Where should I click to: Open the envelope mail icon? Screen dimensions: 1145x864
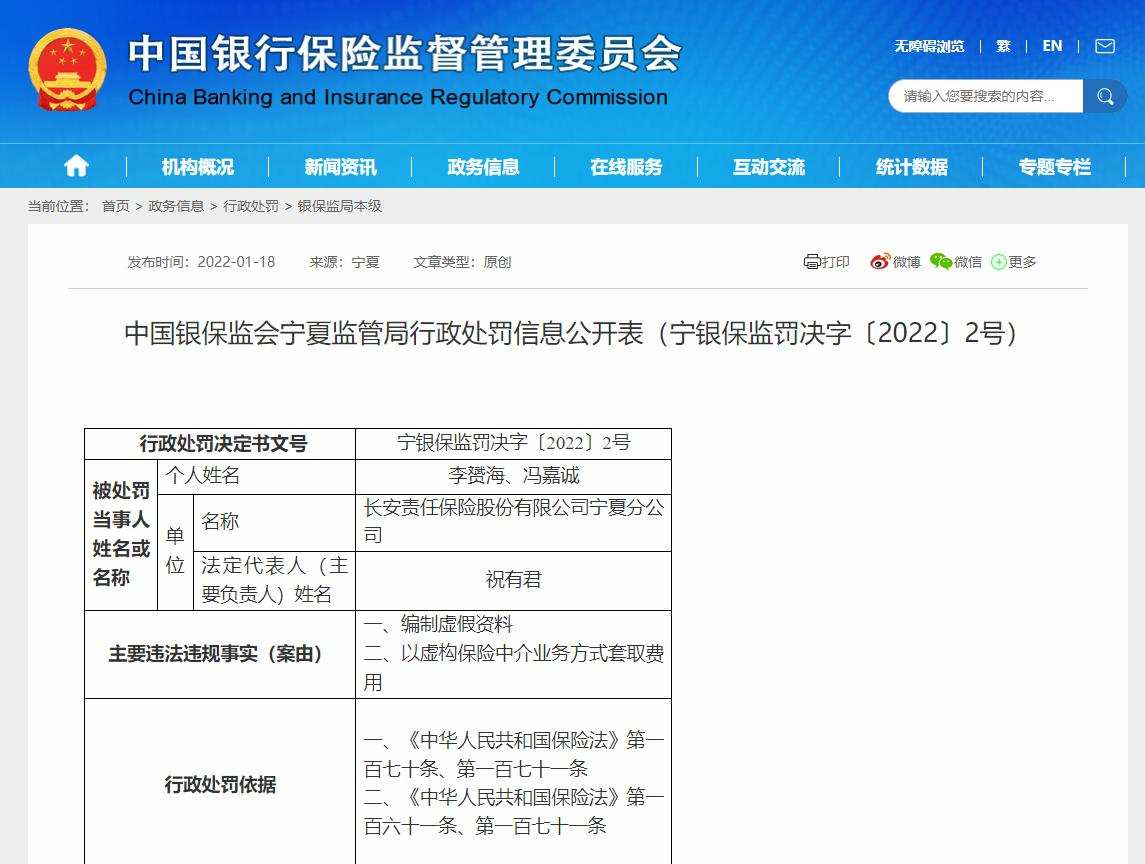1105,47
